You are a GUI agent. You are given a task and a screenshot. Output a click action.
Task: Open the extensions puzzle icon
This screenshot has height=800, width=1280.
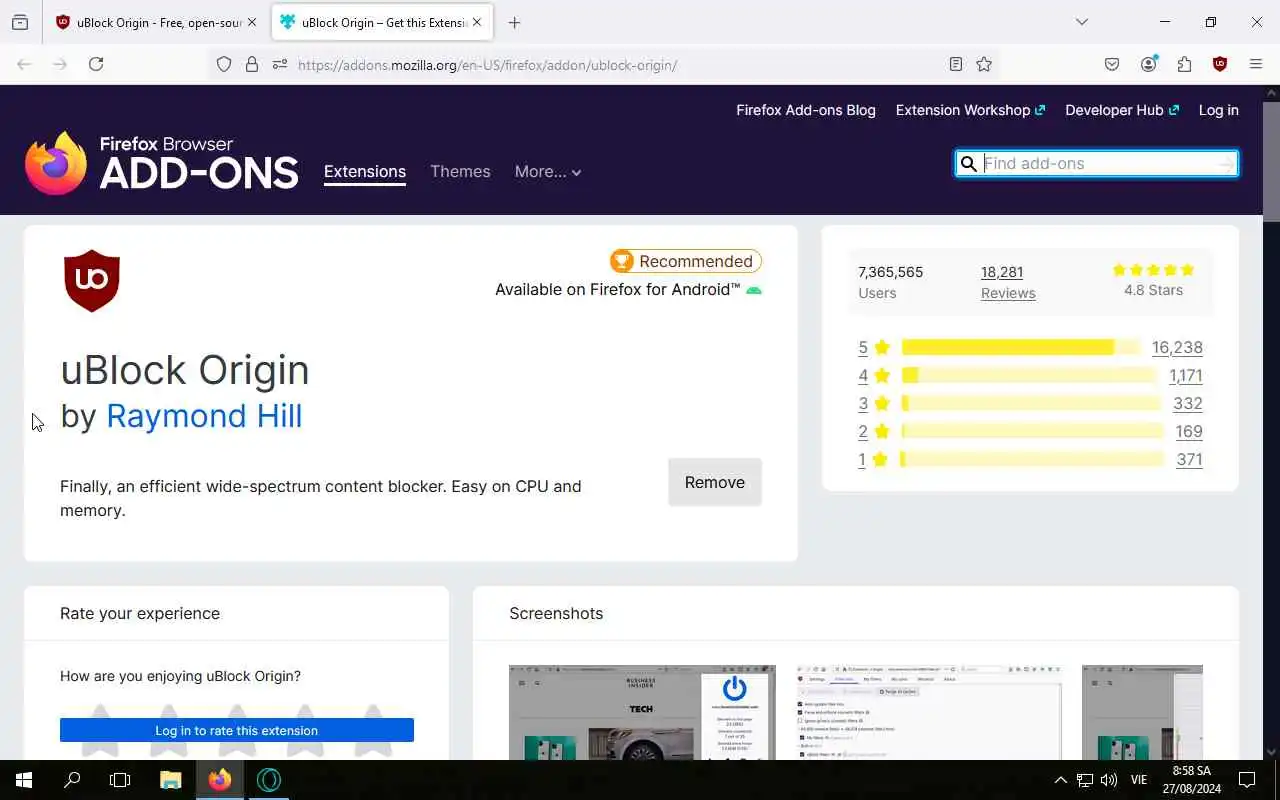(x=1184, y=64)
